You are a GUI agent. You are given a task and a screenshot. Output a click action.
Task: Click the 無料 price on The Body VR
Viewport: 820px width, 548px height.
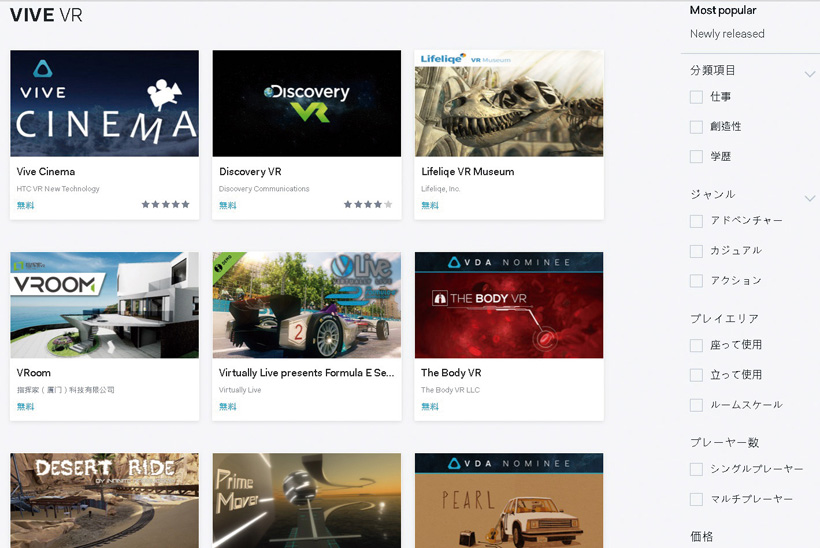pos(430,407)
